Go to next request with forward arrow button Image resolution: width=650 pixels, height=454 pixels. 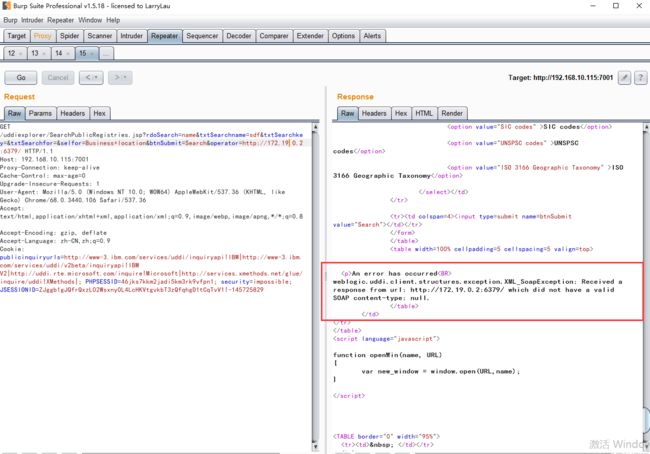120,78
